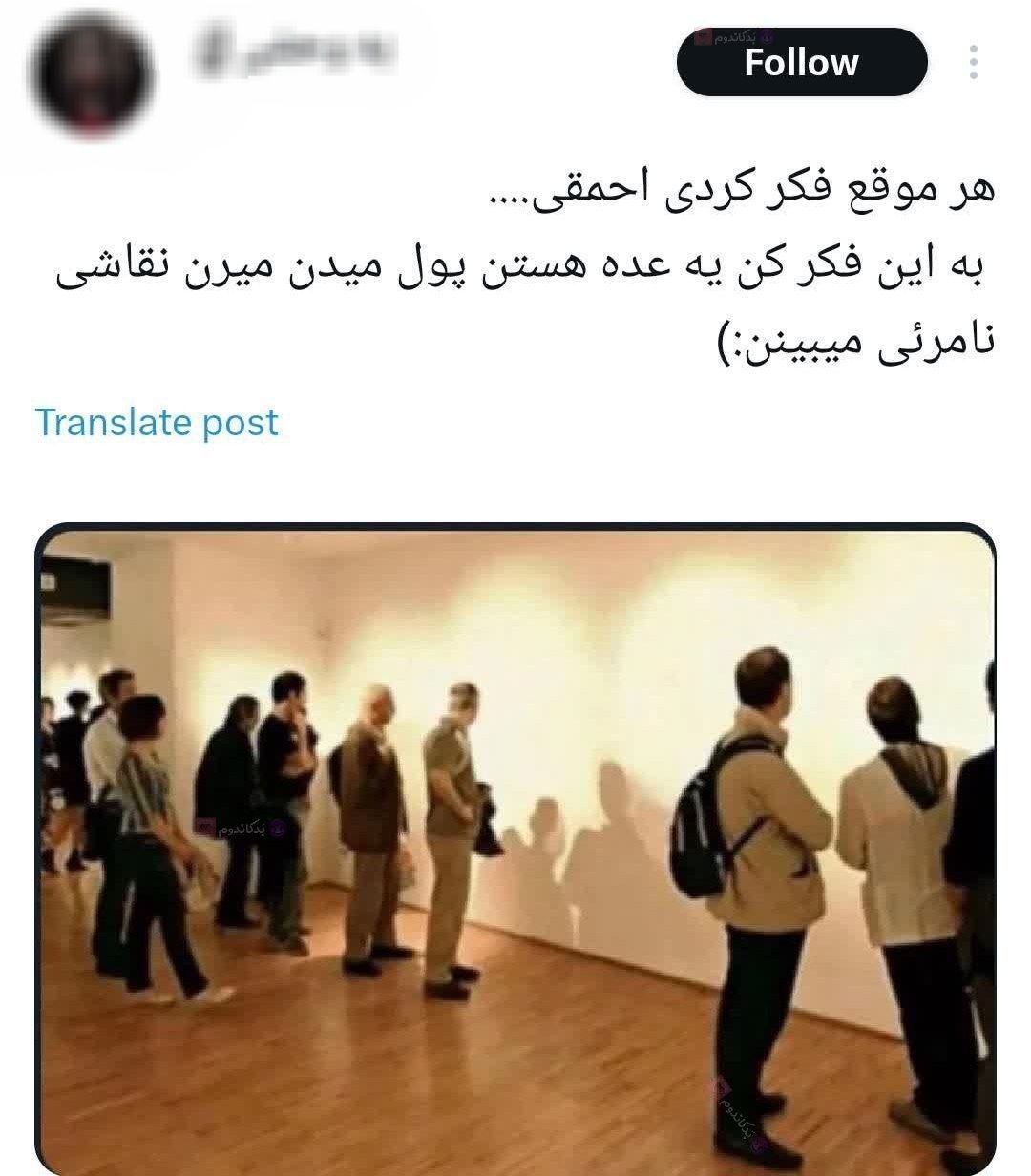
Task: Open the blurred profile avatar
Action: [91, 73]
